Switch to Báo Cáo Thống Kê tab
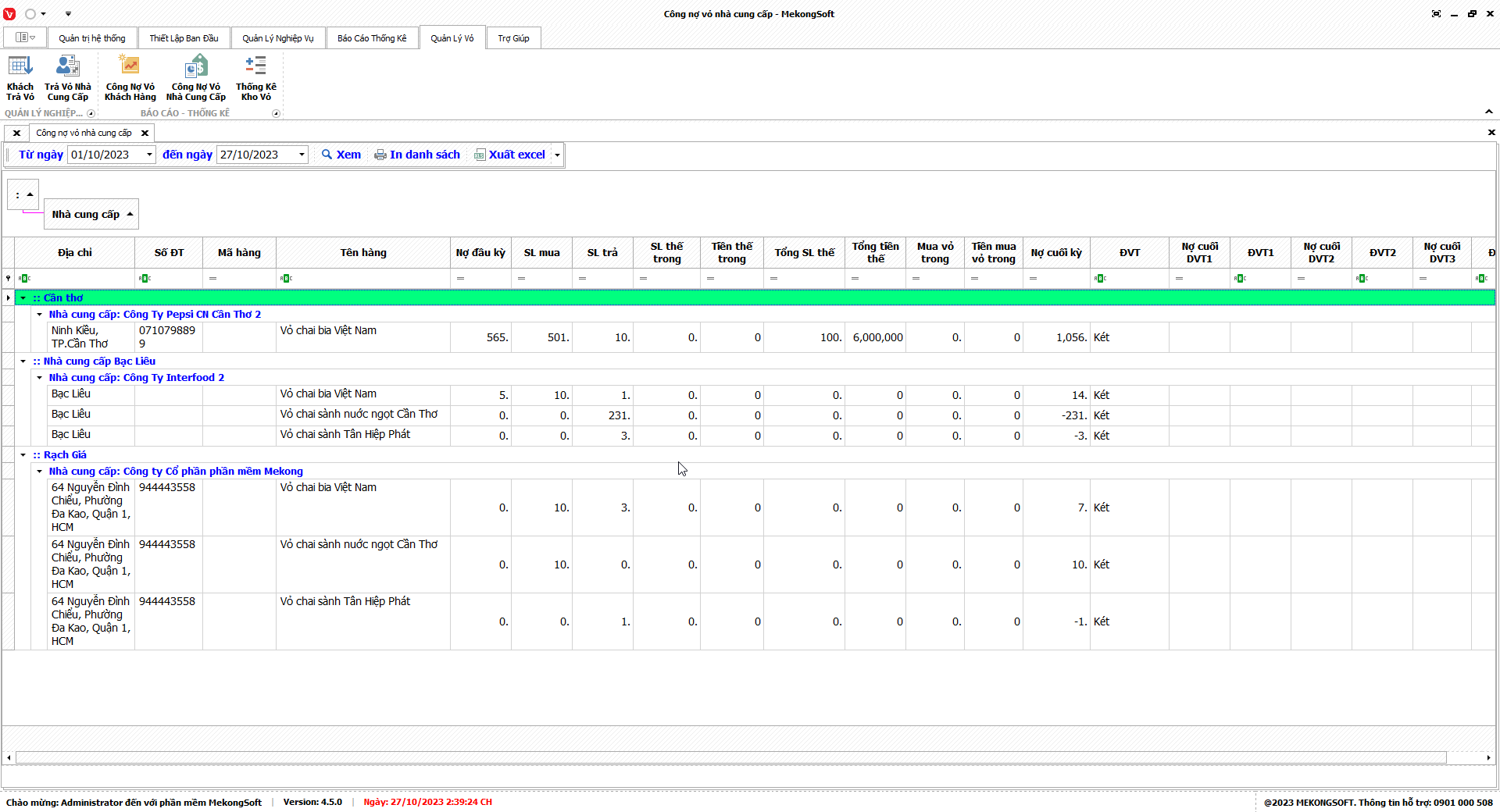 [372, 38]
